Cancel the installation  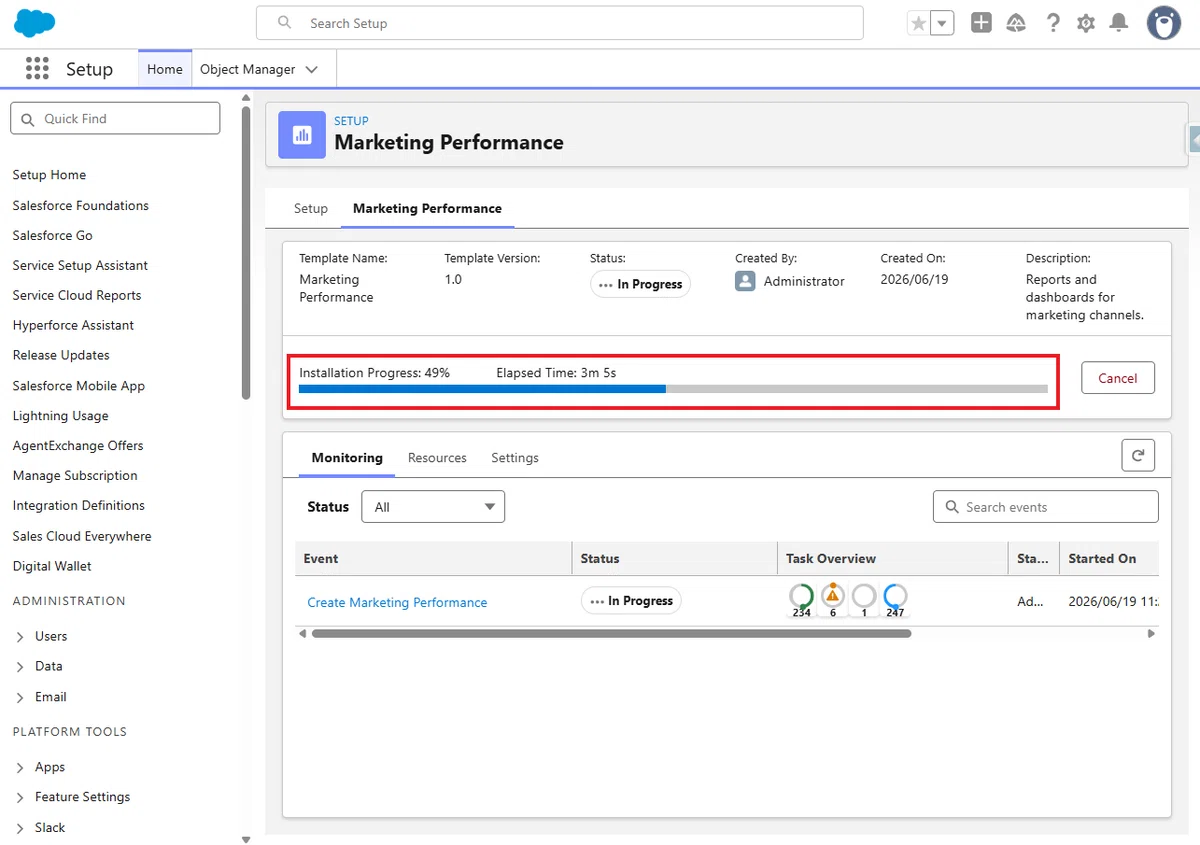(x=1118, y=378)
